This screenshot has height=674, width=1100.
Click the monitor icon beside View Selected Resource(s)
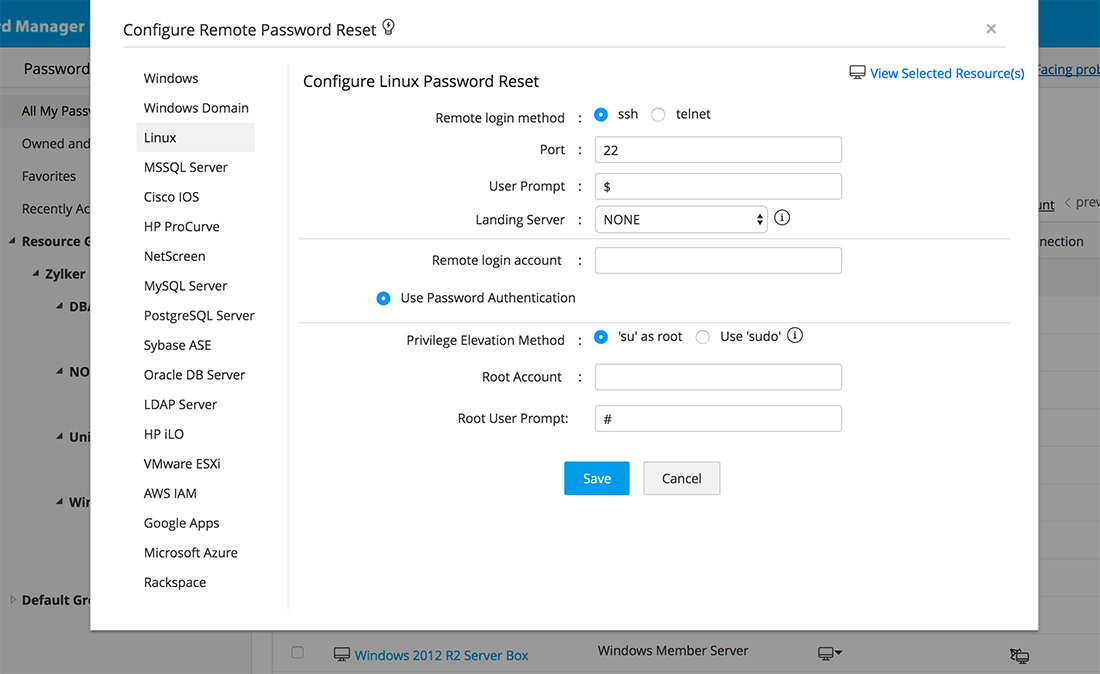pos(857,73)
